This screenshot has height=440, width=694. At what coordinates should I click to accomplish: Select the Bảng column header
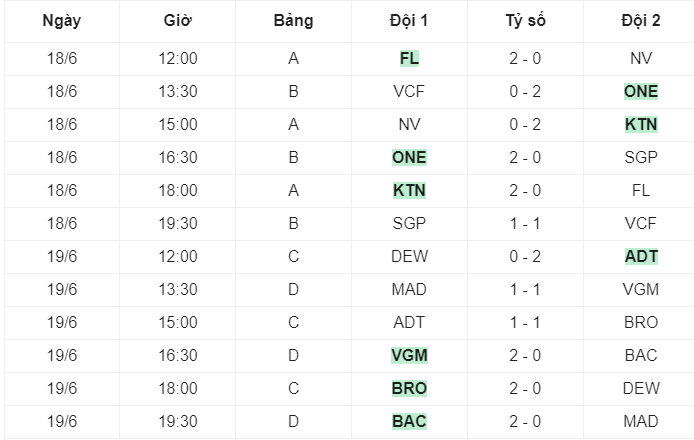click(x=293, y=21)
